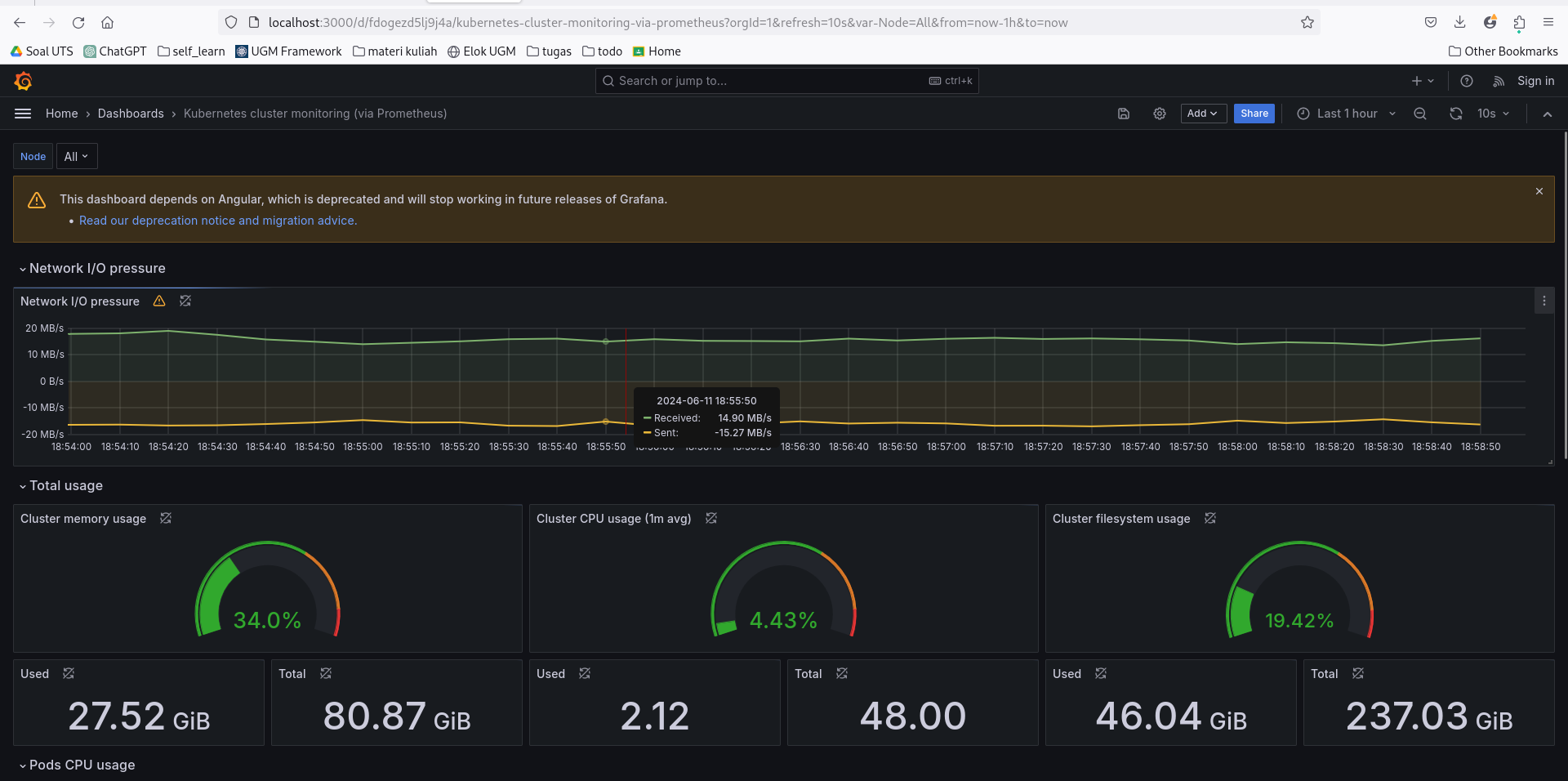Collapse the Network I/O pressure row
Viewport: 1568px width, 781px height.
(92, 268)
